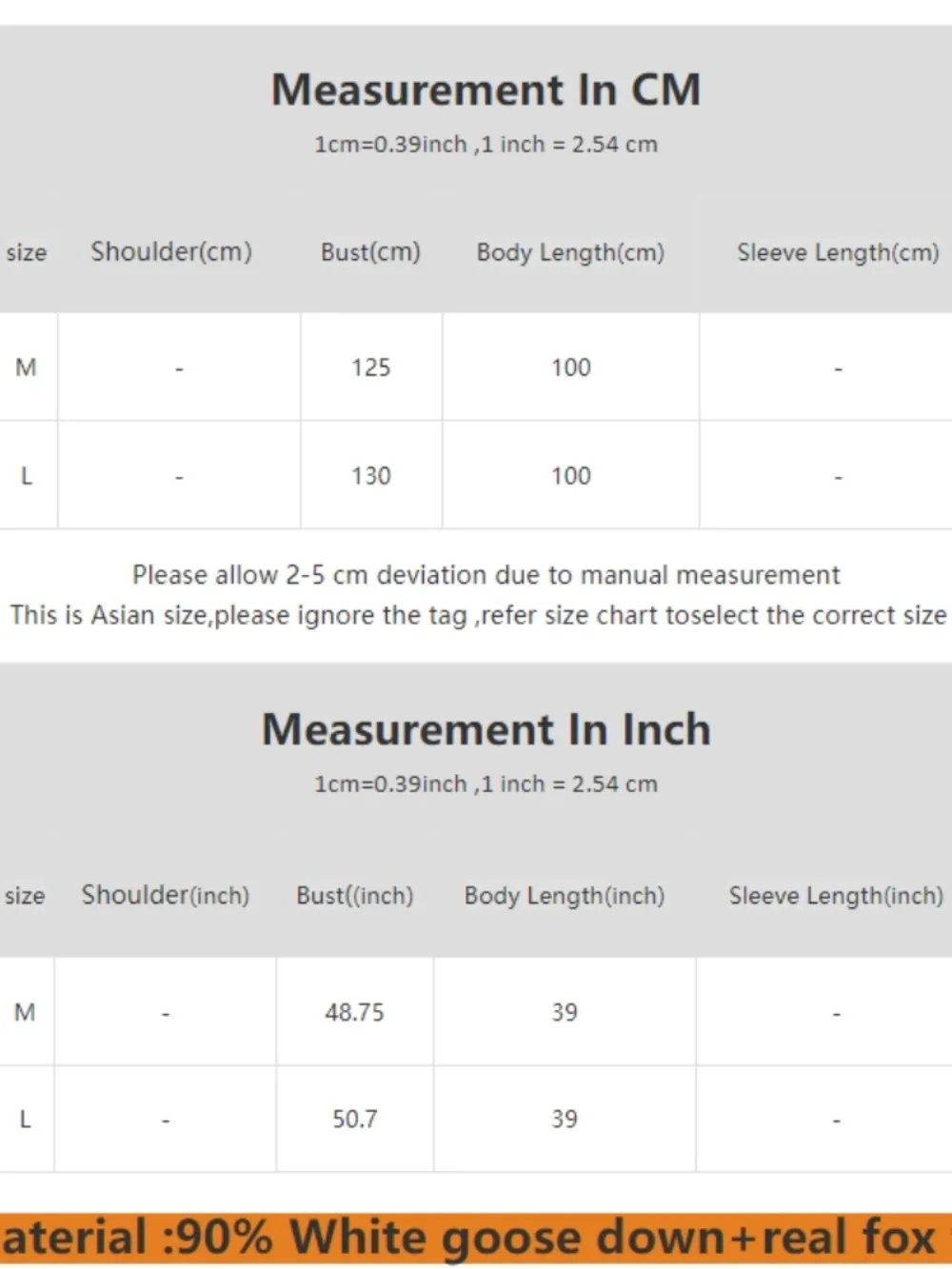Select the Body Length(inch) column header

564,896
